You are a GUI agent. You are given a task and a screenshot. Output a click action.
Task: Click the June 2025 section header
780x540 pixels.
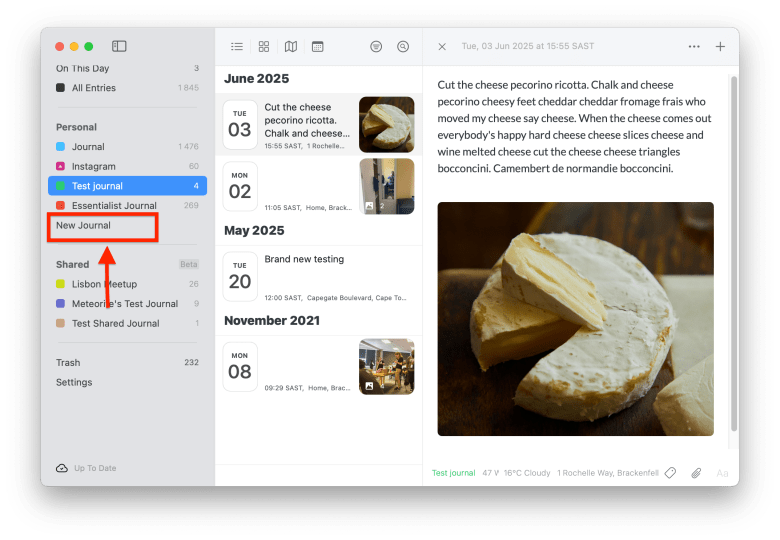click(256, 79)
